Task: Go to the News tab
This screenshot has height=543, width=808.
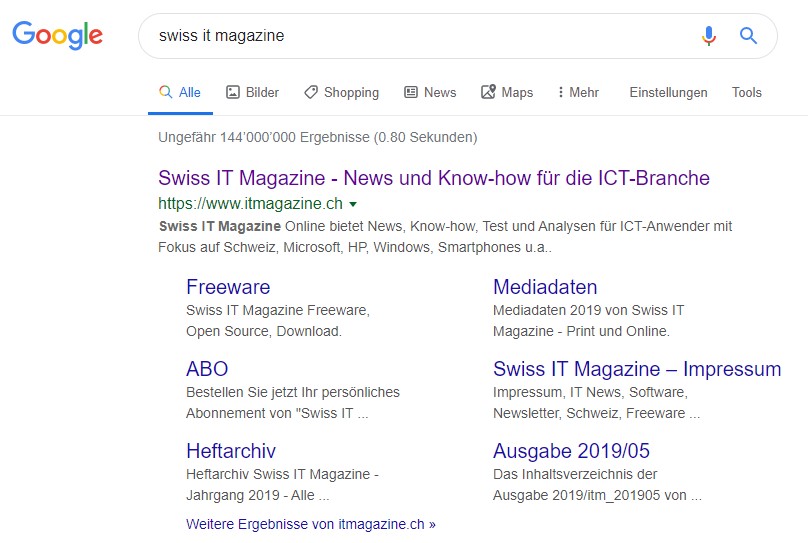Action: click(430, 93)
